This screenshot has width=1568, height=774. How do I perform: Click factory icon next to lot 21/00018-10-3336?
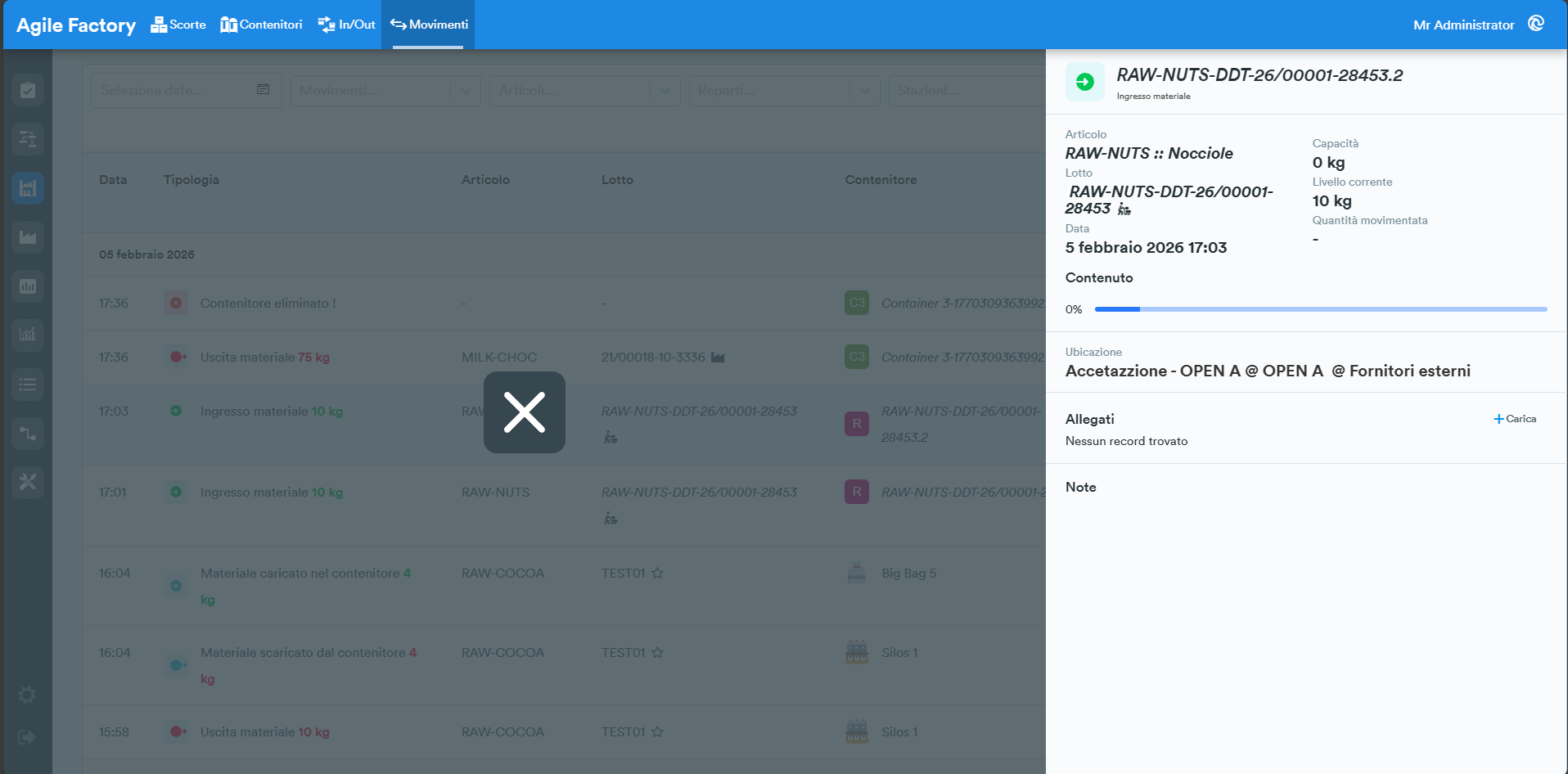pyautogui.click(x=718, y=357)
